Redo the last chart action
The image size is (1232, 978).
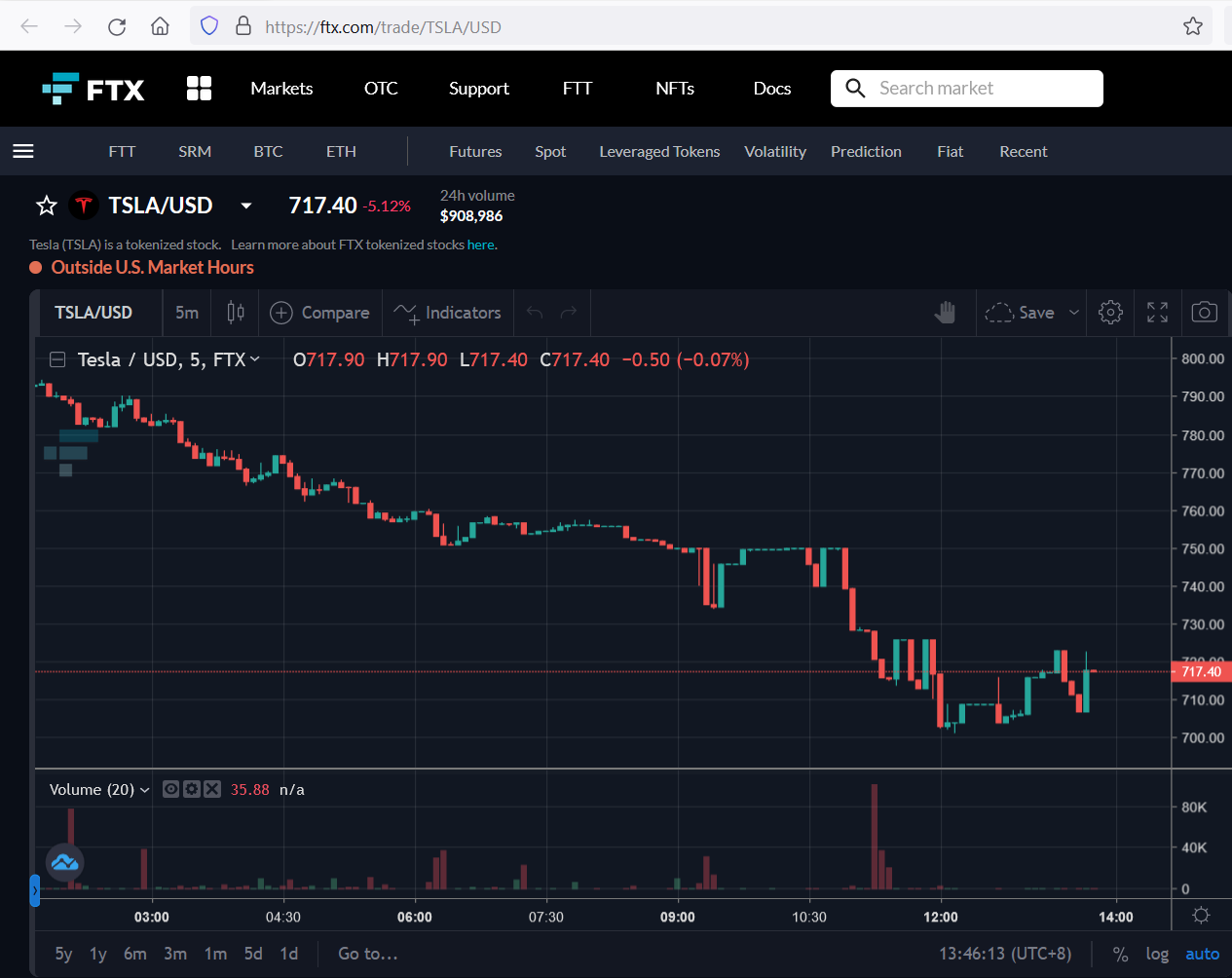click(569, 313)
